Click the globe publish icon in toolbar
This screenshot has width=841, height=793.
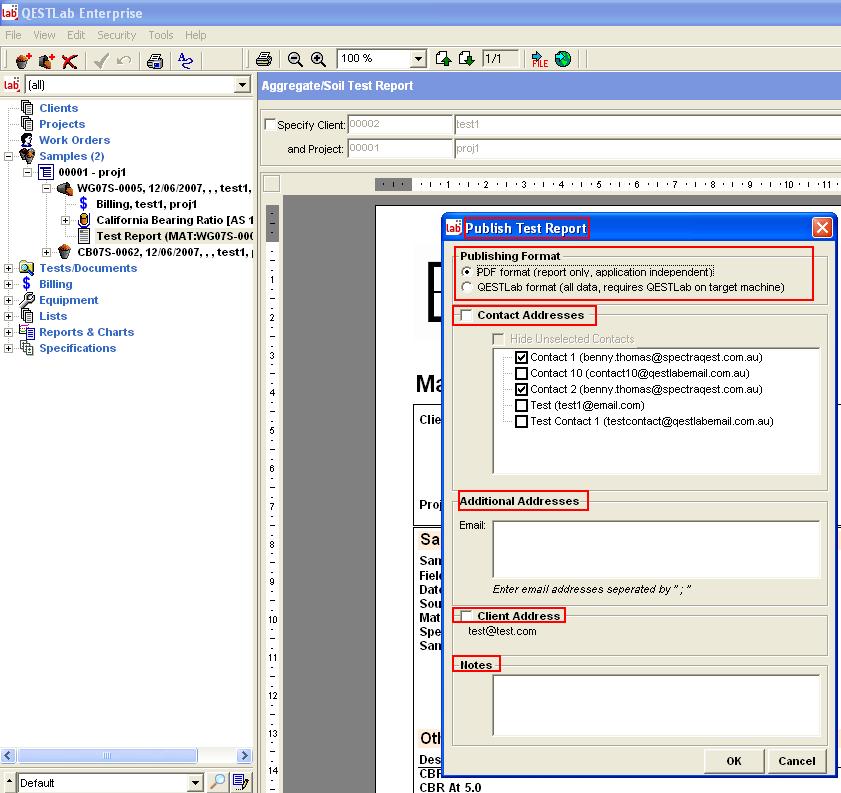(563, 60)
